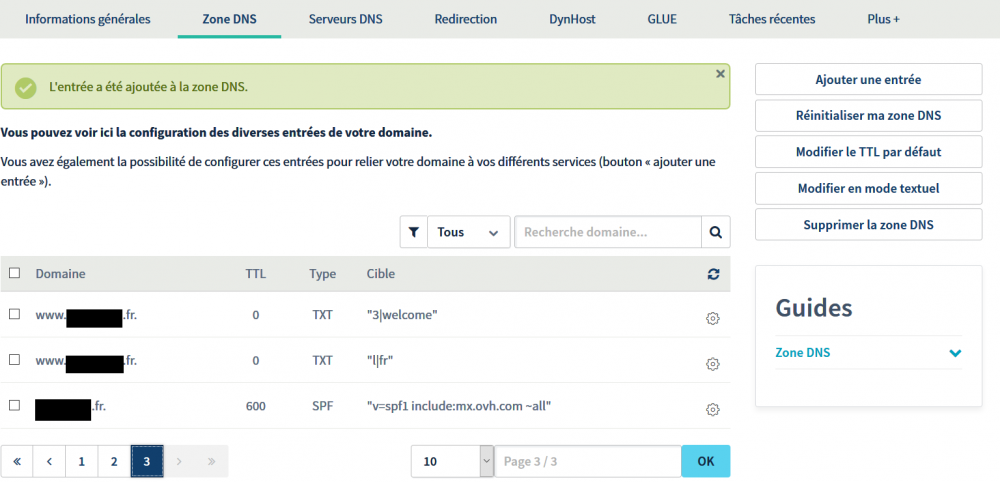This screenshot has width=1000, height=482.
Task: Open the "Tous" record type filter dropdown
Action: (x=468, y=232)
